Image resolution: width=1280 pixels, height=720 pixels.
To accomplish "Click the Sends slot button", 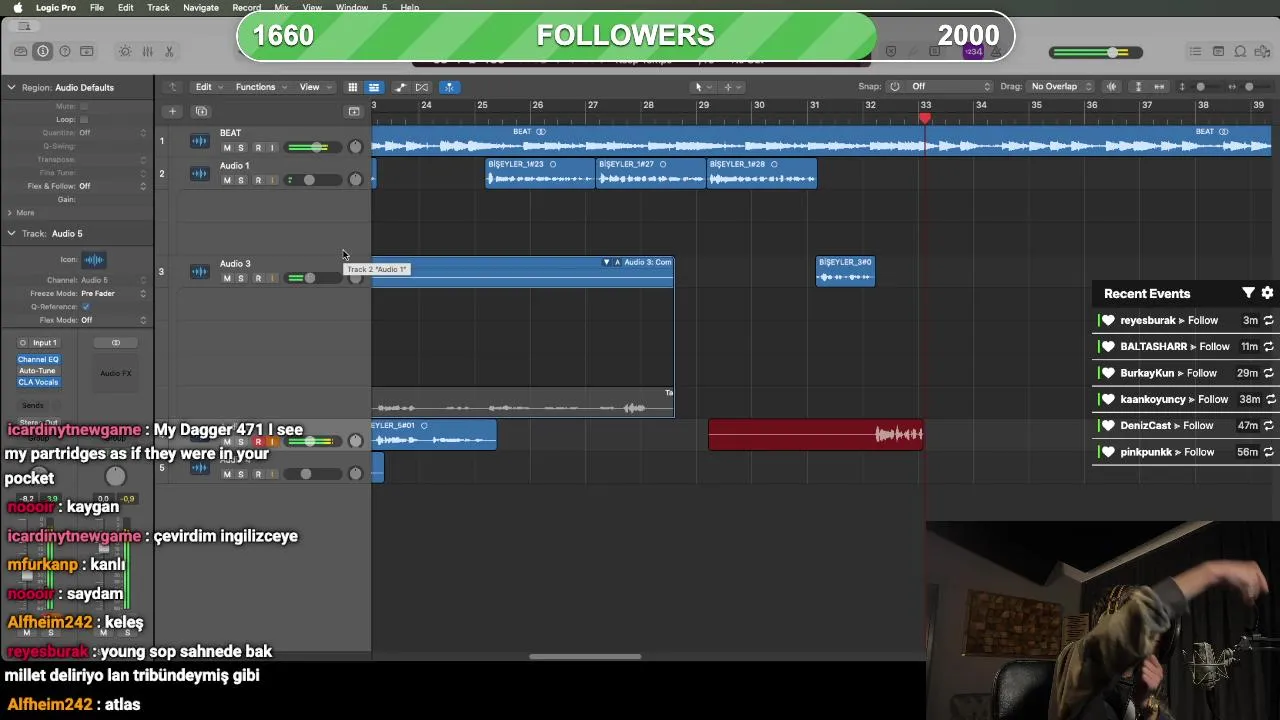I will coord(33,406).
